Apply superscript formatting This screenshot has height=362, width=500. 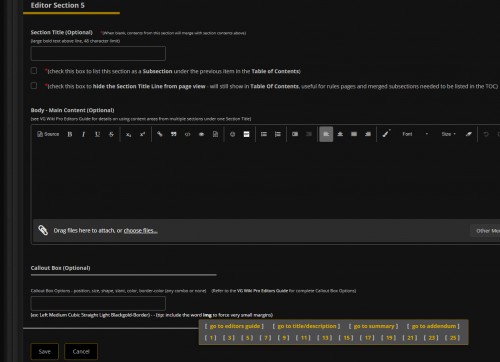(142, 134)
